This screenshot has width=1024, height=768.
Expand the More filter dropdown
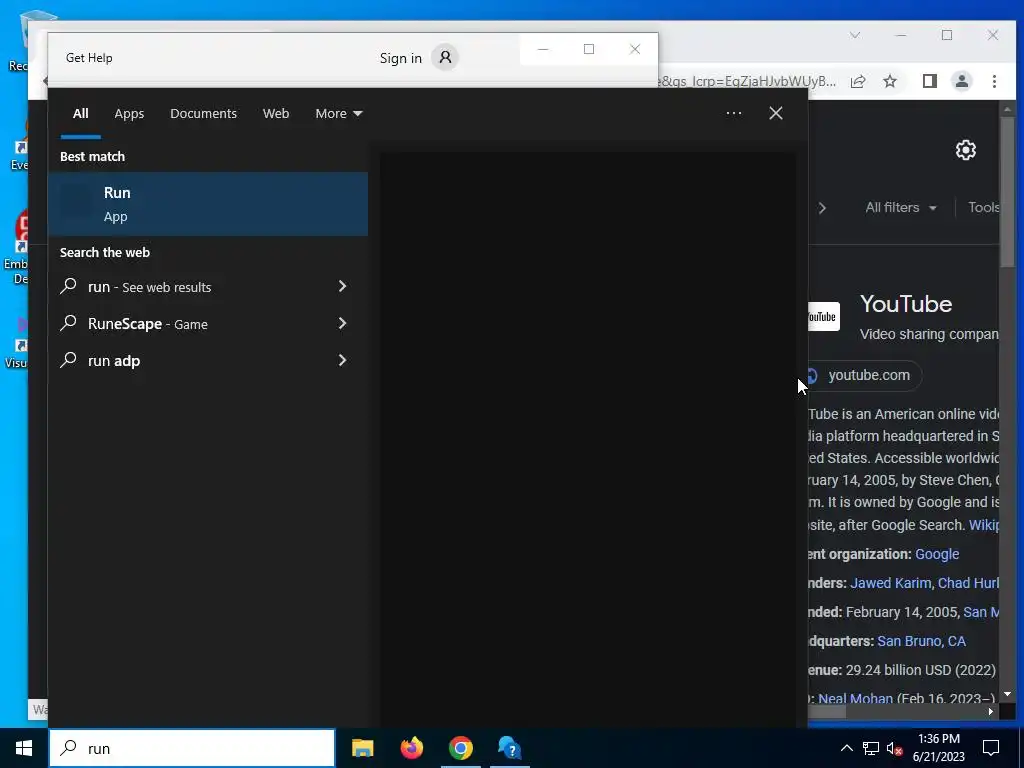[x=338, y=114]
